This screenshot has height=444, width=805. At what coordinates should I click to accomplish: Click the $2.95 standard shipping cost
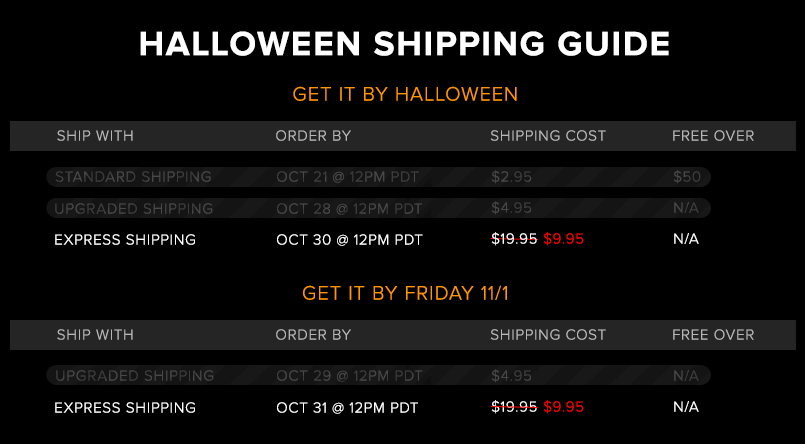click(x=511, y=177)
